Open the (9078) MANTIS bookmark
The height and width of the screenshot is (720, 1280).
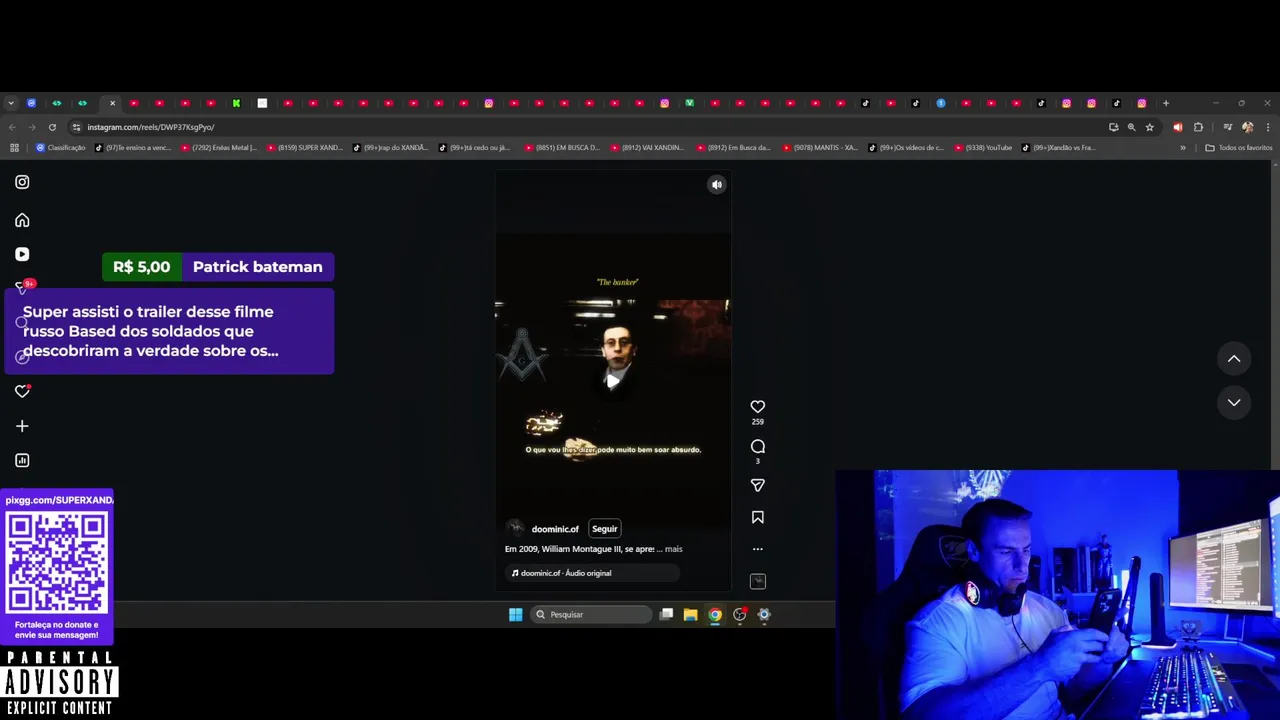820,148
